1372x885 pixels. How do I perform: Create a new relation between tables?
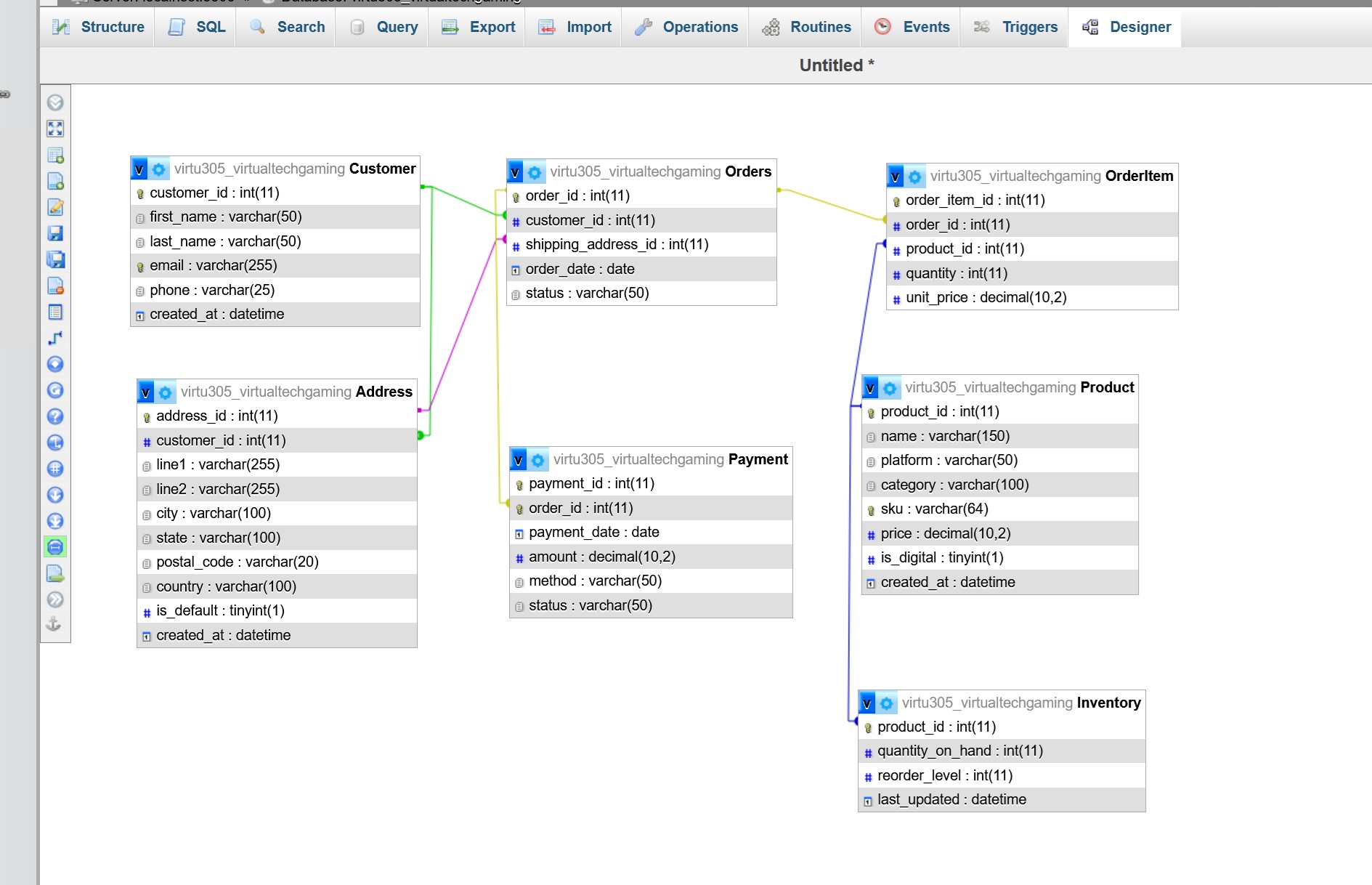[x=55, y=338]
